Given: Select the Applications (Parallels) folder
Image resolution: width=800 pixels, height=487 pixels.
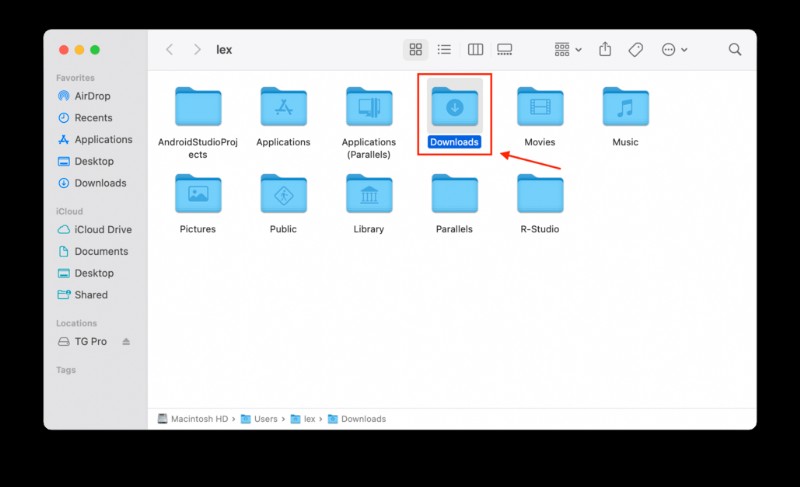Looking at the screenshot, I should click(x=369, y=107).
